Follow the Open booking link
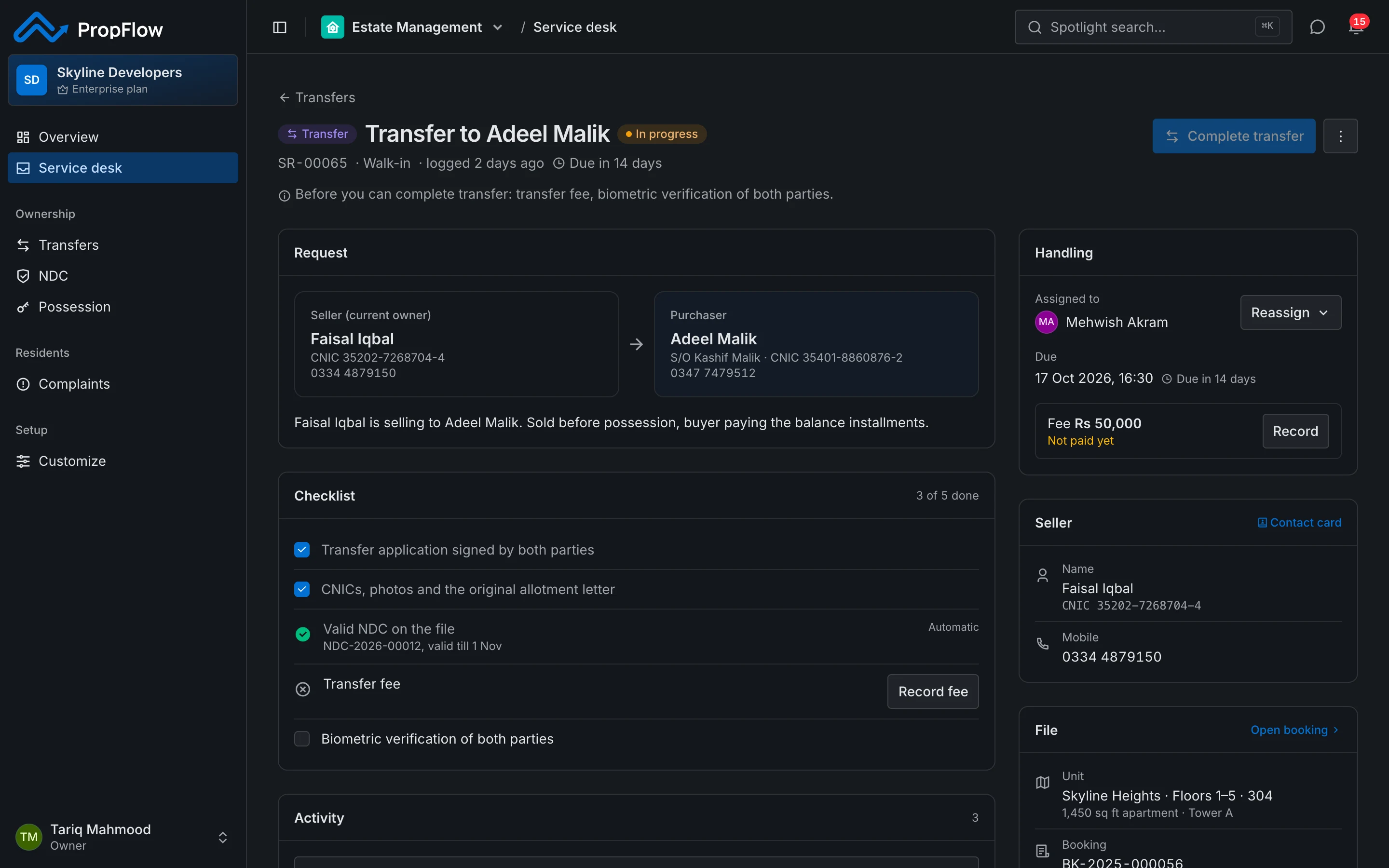This screenshot has height=868, width=1389. coord(1295,730)
